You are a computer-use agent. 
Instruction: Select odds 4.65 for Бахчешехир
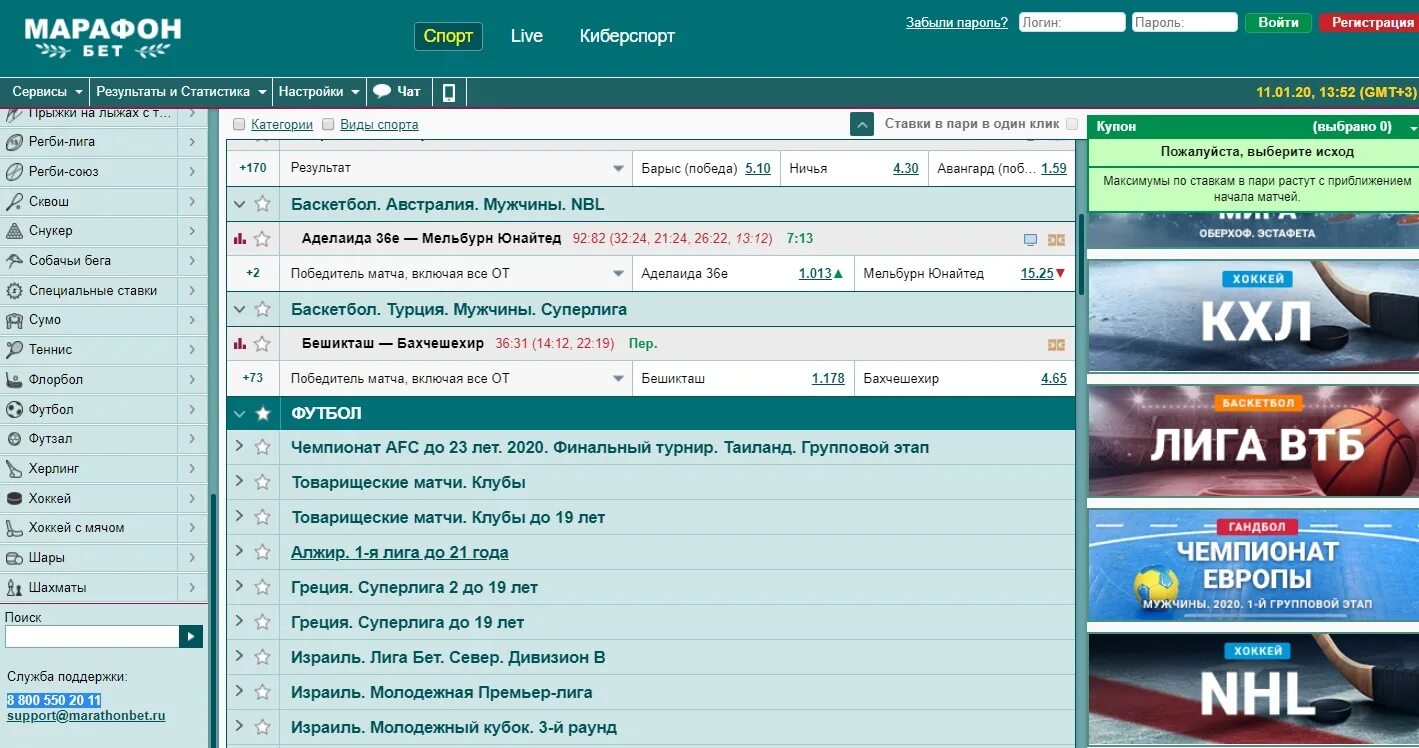tap(1054, 379)
